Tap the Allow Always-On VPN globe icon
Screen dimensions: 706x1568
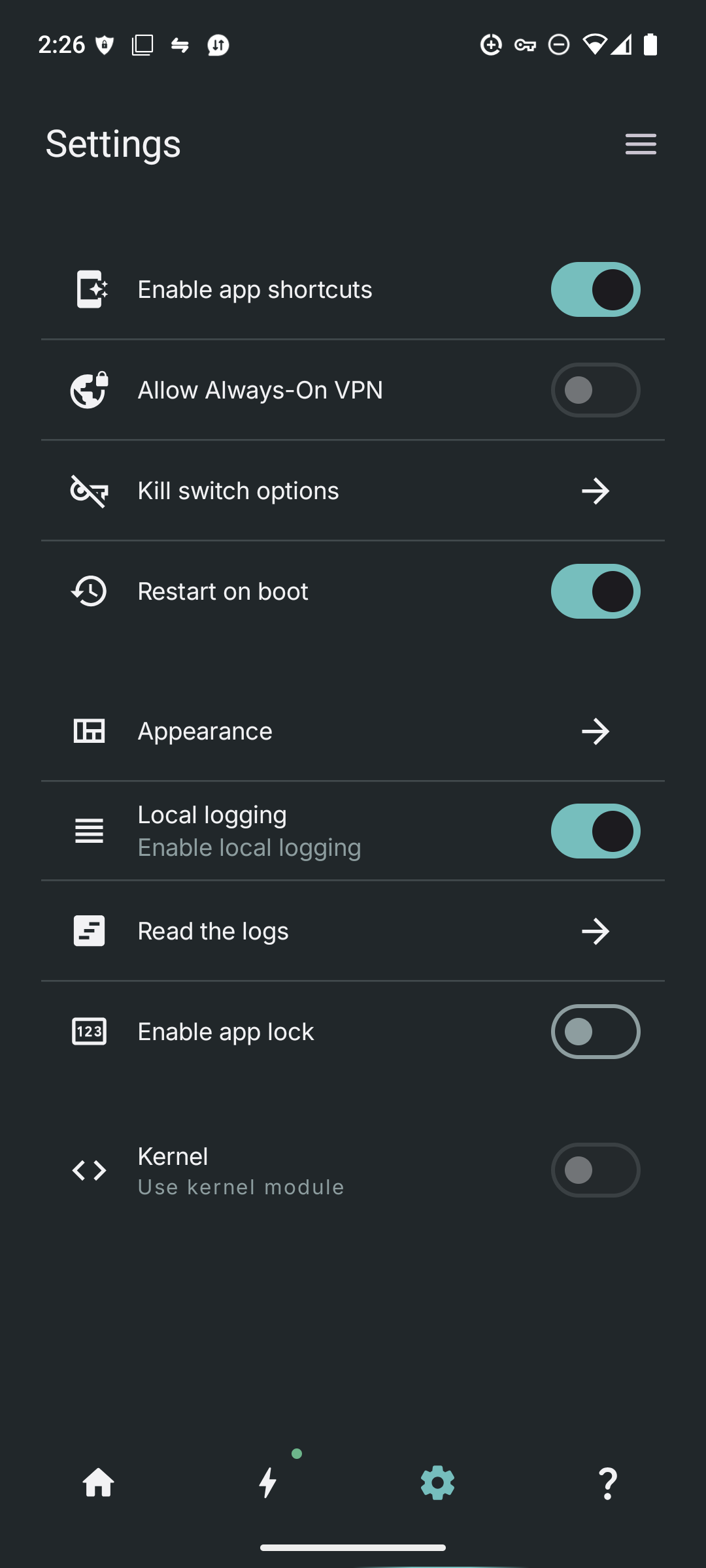(89, 390)
